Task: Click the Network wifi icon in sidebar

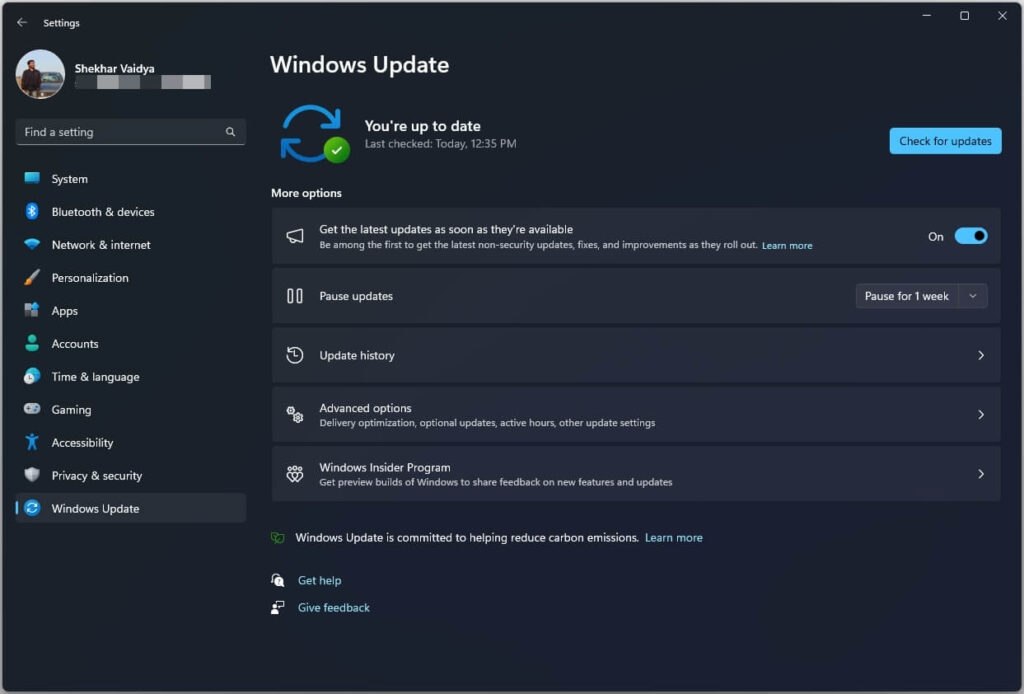Action: [x=32, y=244]
